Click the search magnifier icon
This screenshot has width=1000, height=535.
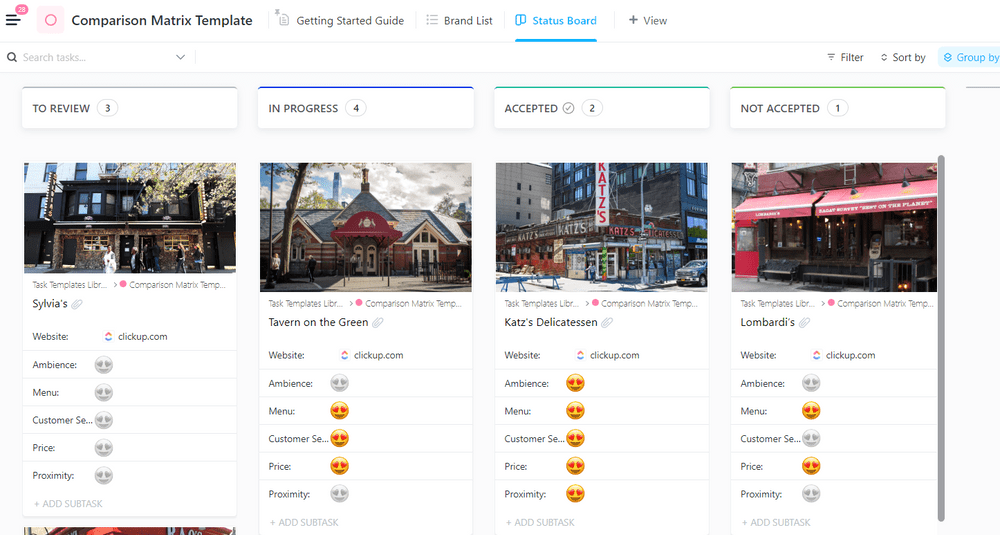12,58
